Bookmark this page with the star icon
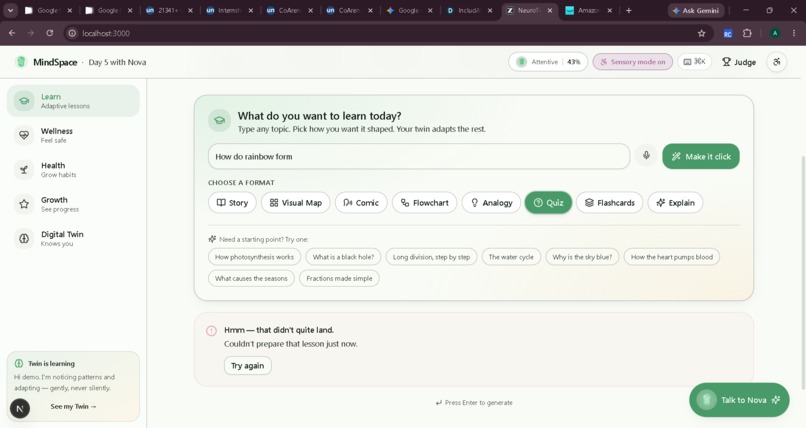Screen dimensions: 806x428 point(701,33)
